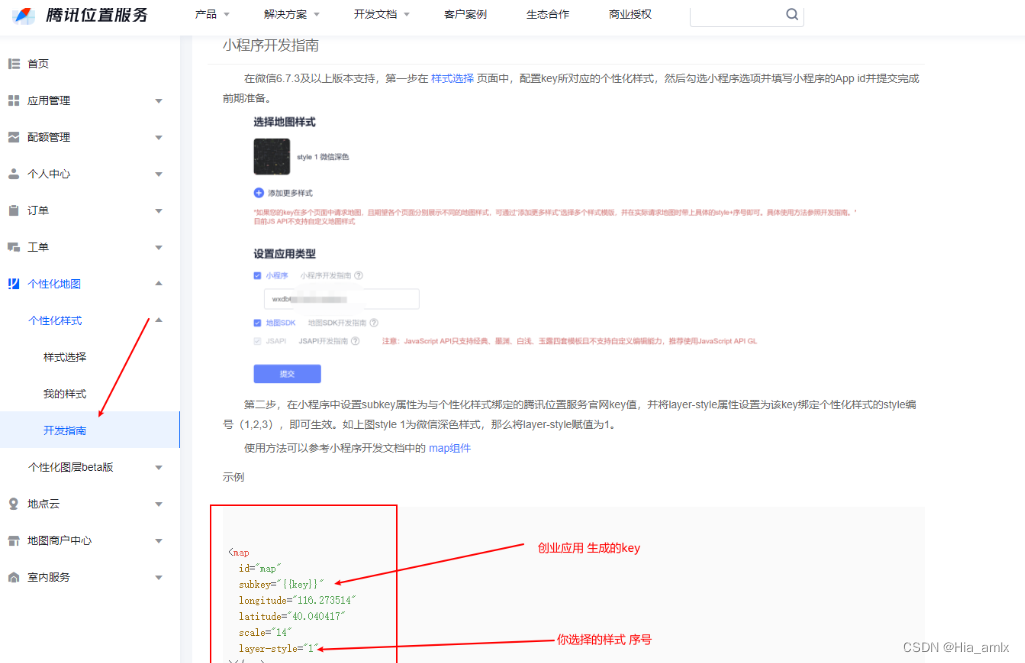
Task: Open 客户案例 in top navigation
Action: [x=465, y=14]
